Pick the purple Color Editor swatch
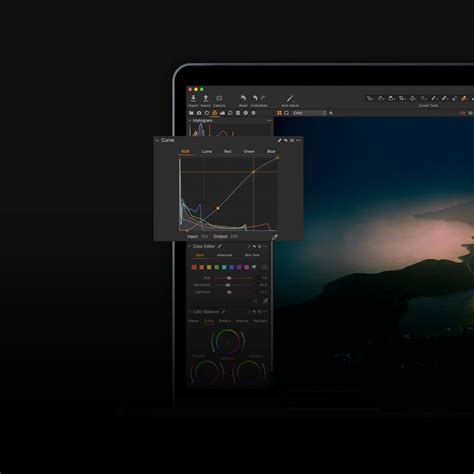Image resolution: width=474 pixels, height=474 pixels. (239, 267)
